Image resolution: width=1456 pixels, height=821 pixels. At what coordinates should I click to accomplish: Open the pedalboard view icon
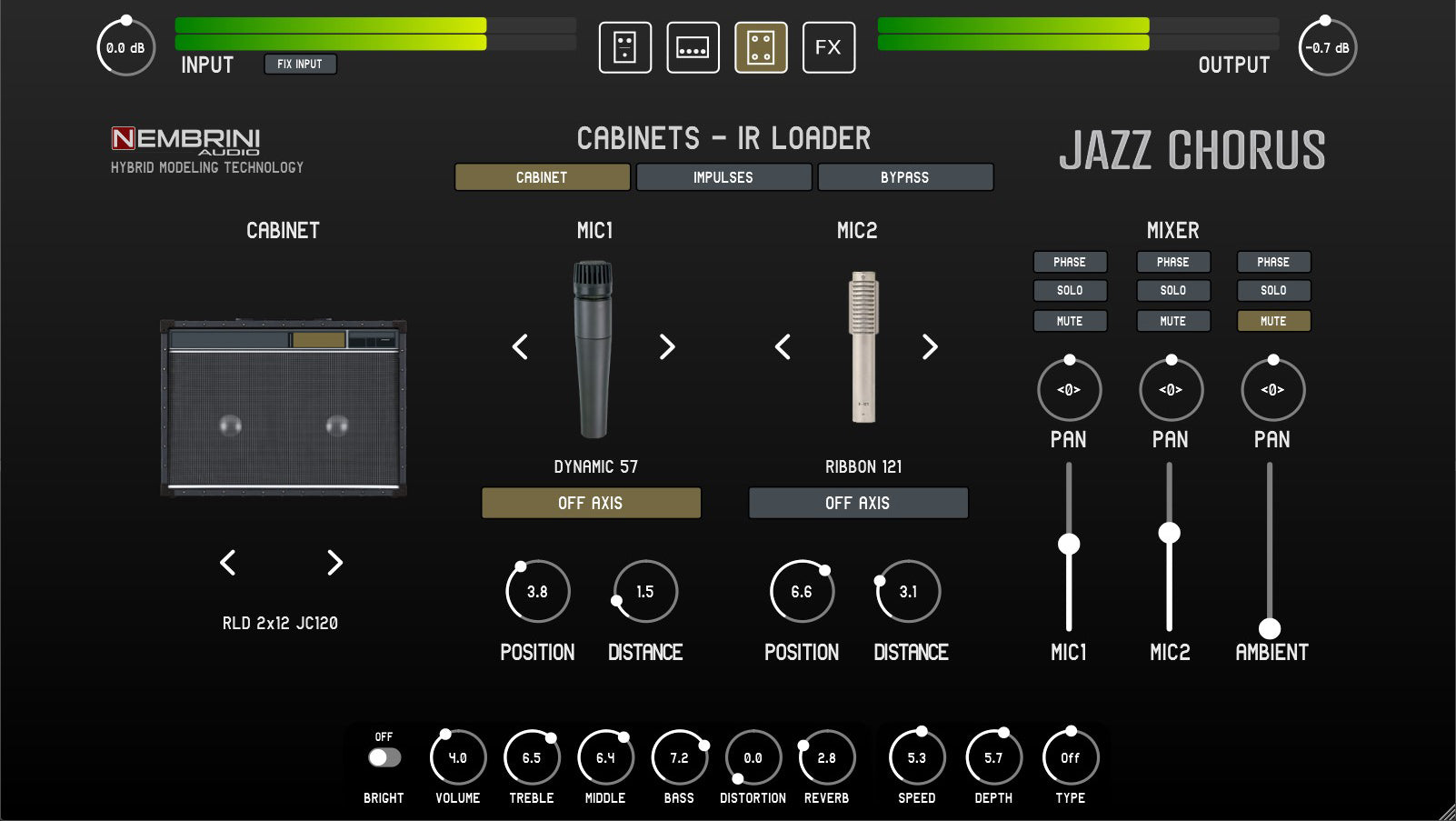pos(693,47)
